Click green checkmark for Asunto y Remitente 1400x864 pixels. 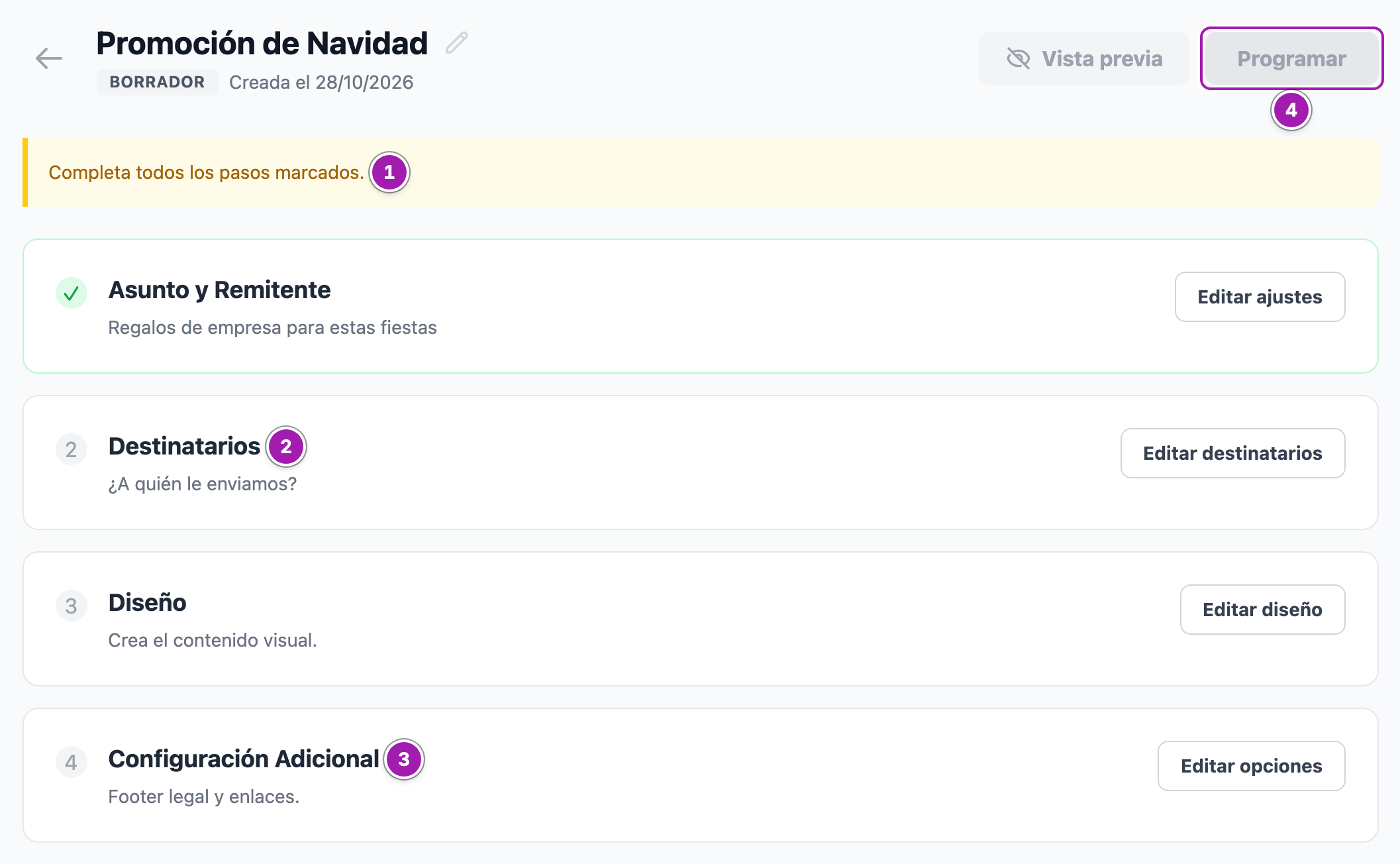pos(72,293)
